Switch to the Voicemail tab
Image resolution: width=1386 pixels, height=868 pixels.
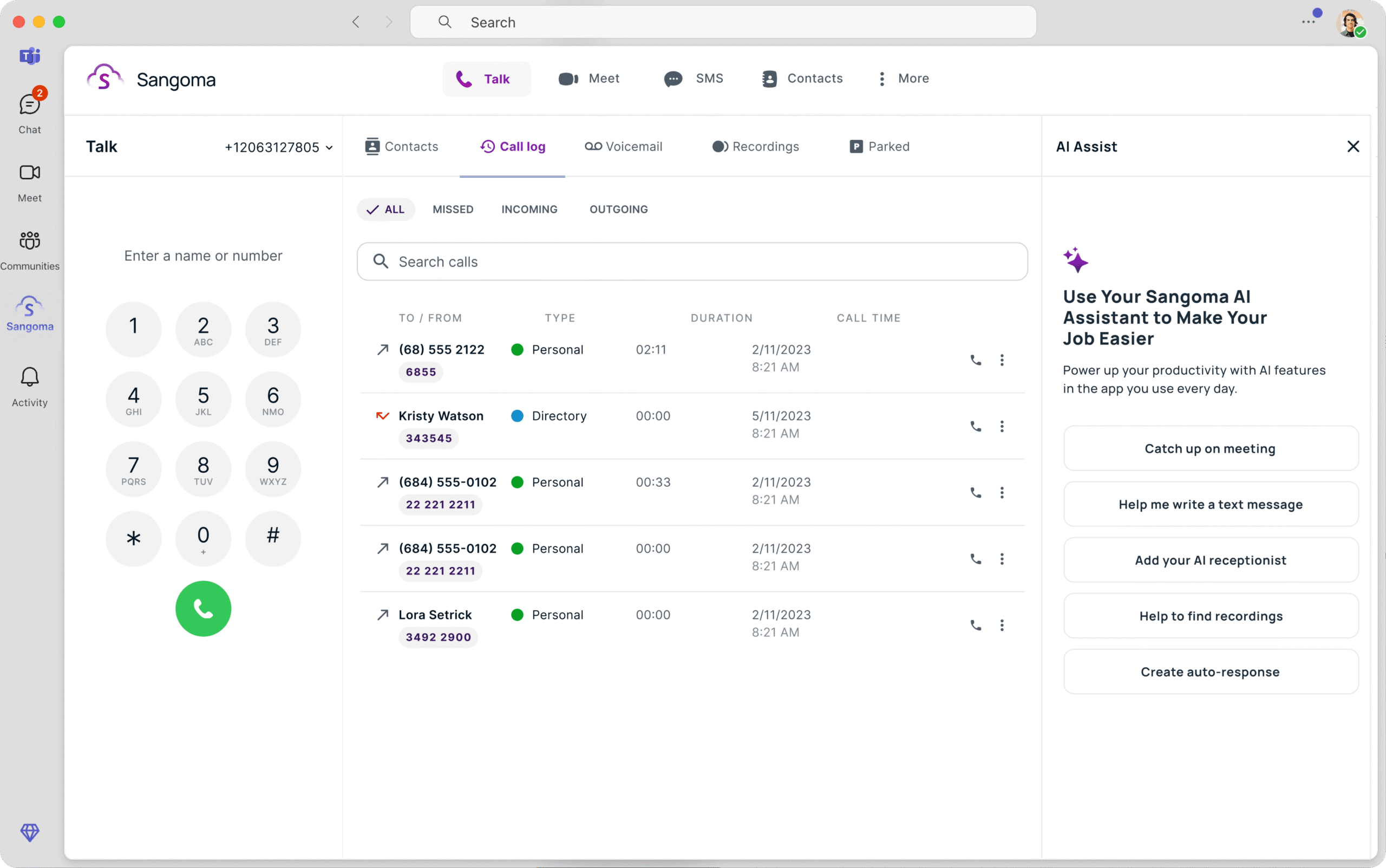[x=623, y=146]
